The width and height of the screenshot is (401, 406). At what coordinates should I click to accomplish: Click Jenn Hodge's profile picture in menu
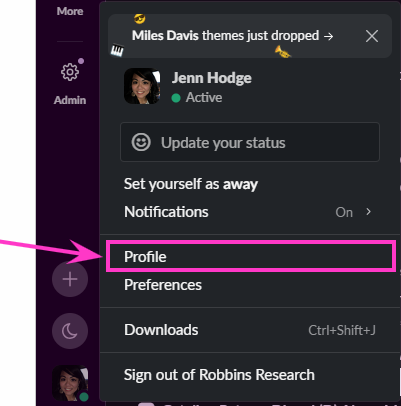coord(142,86)
